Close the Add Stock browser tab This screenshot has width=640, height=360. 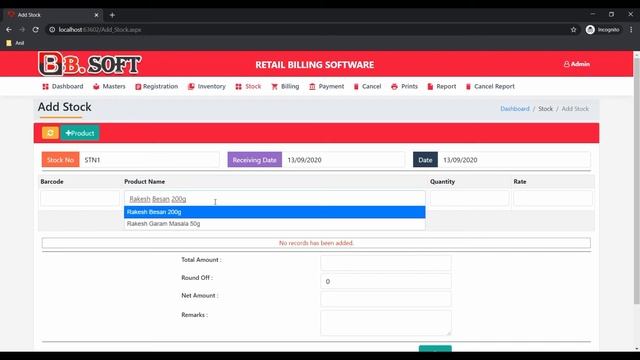click(x=96, y=15)
